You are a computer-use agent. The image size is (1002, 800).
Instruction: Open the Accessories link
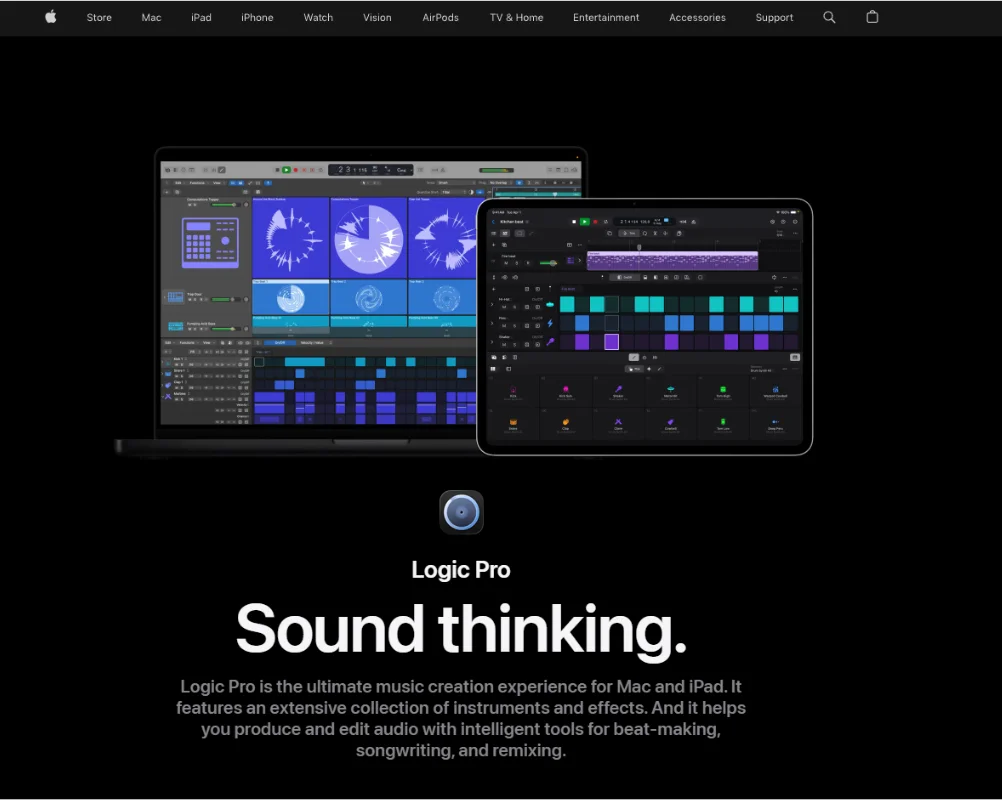697,18
